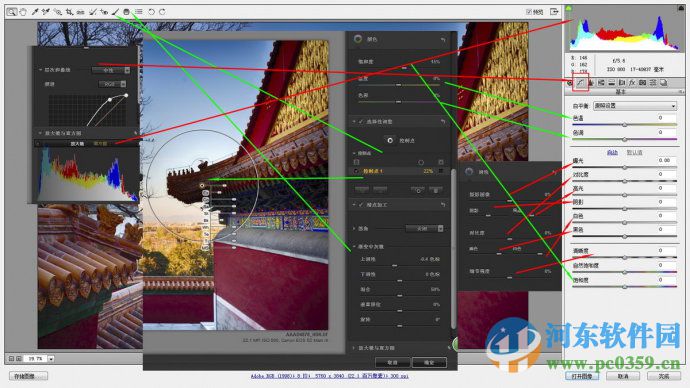Reset the 颜色 filter with undo arrow
Image resolution: width=690 pixels, height=388 pixels.
(443, 40)
